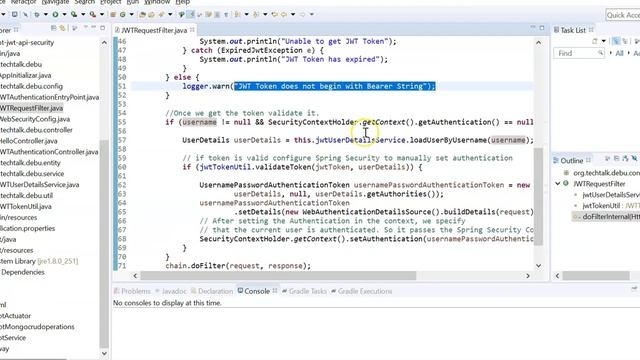
Task: Select doFilterInternal method in Outline
Action: pyautogui.click(x=611, y=216)
